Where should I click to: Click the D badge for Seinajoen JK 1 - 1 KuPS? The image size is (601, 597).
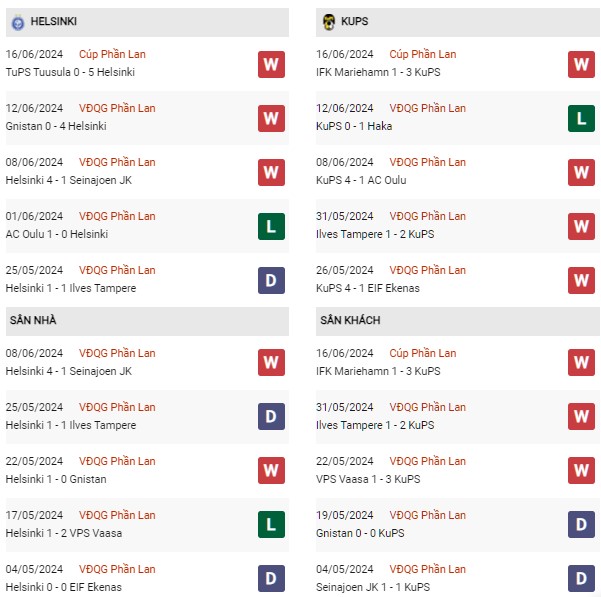click(x=581, y=579)
